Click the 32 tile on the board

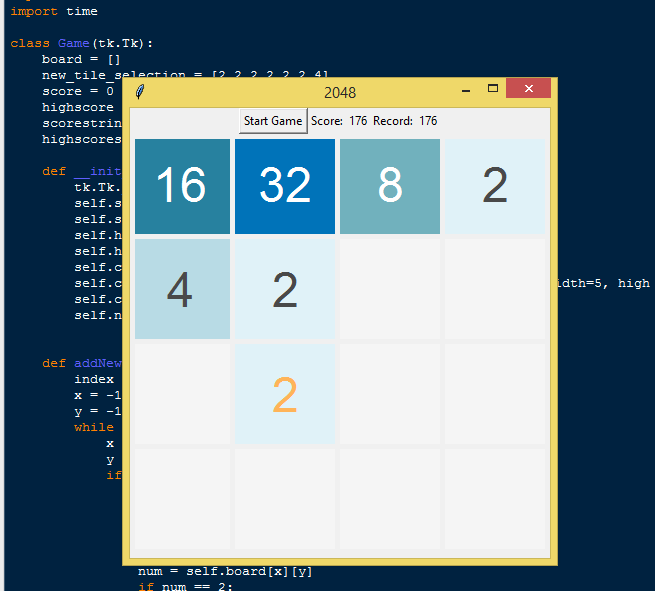point(285,186)
